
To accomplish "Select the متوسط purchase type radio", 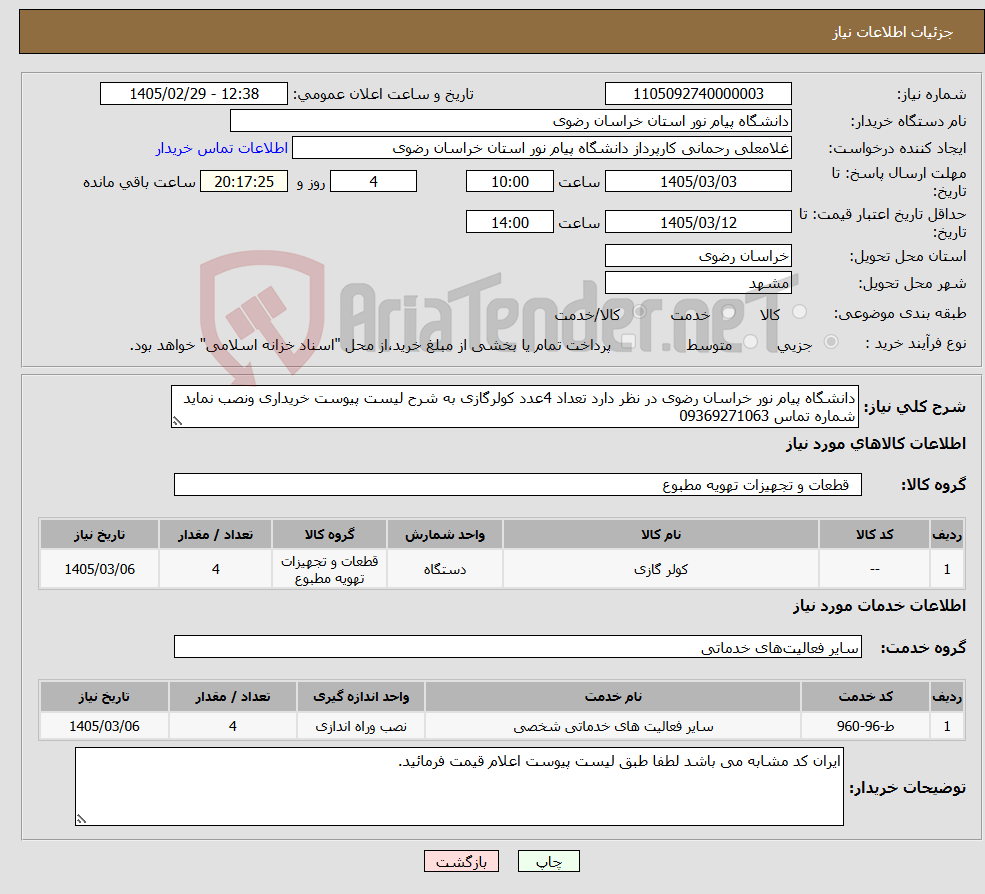I will (x=751, y=342).
